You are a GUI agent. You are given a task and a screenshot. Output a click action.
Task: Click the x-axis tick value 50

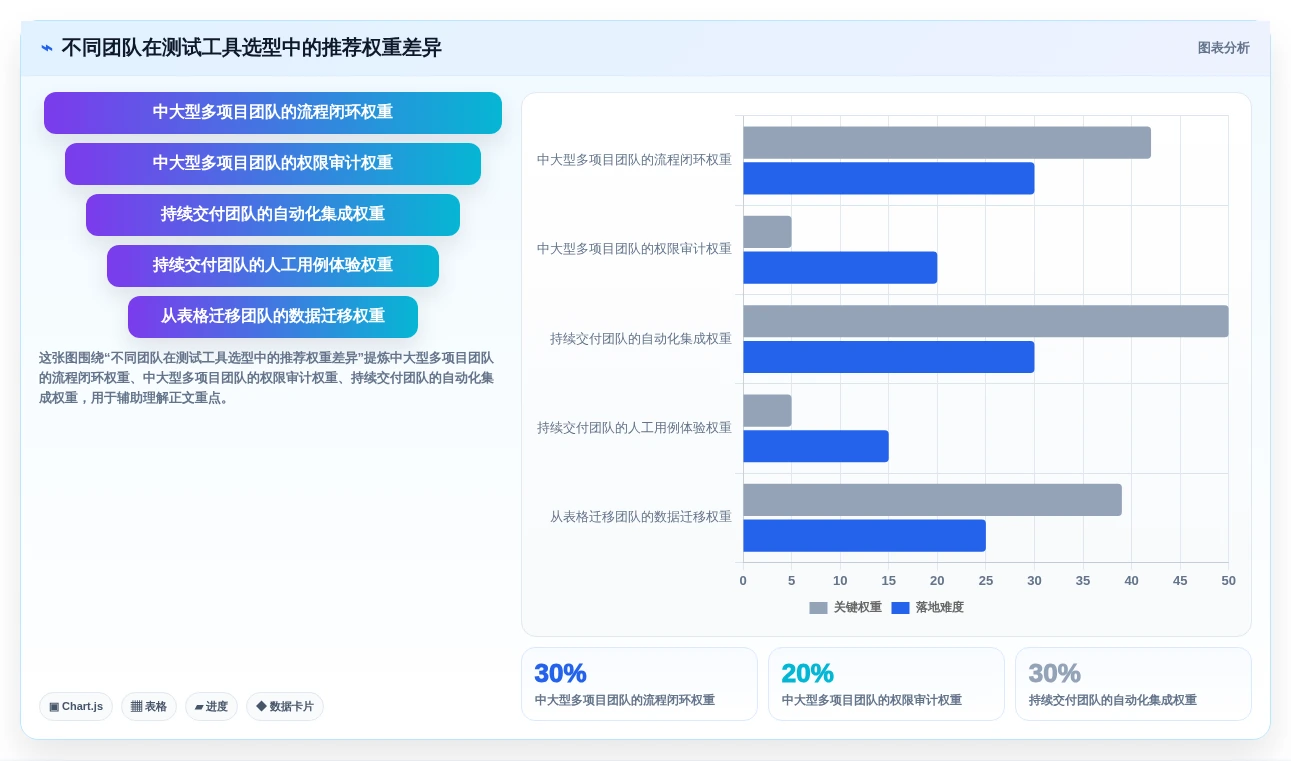[x=1228, y=581]
